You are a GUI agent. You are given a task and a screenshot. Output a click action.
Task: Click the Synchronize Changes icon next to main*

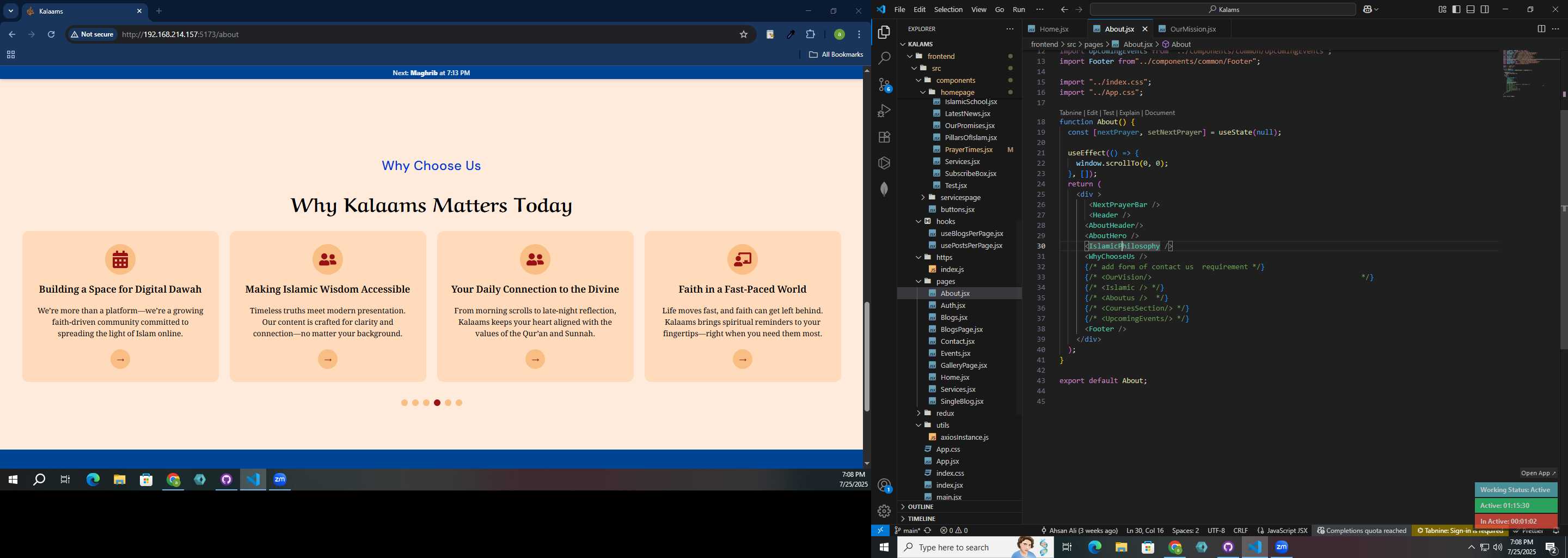click(928, 531)
